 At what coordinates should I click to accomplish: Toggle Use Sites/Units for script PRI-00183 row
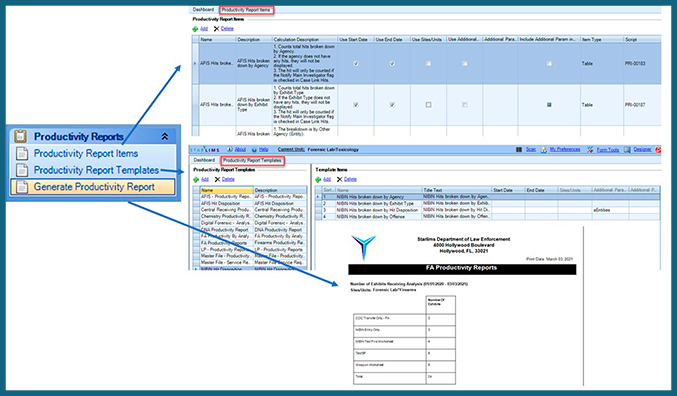[x=428, y=63]
